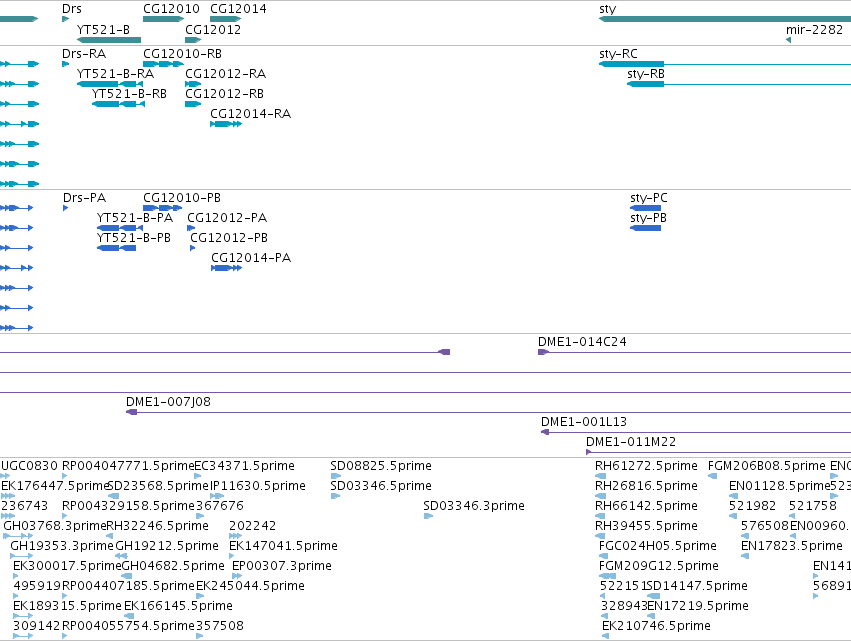Open protein YT521-B-PA
Viewport: 851px width, 641px height.
coord(120,228)
